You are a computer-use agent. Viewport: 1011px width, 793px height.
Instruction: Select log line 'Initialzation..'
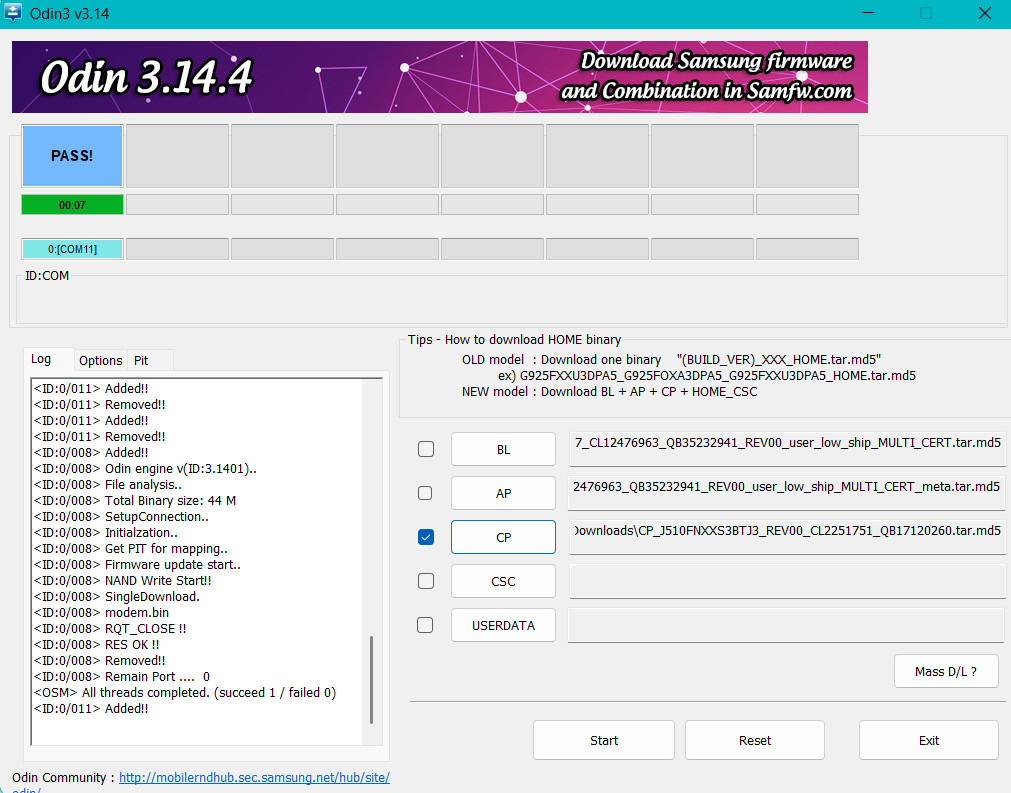[x=106, y=533]
